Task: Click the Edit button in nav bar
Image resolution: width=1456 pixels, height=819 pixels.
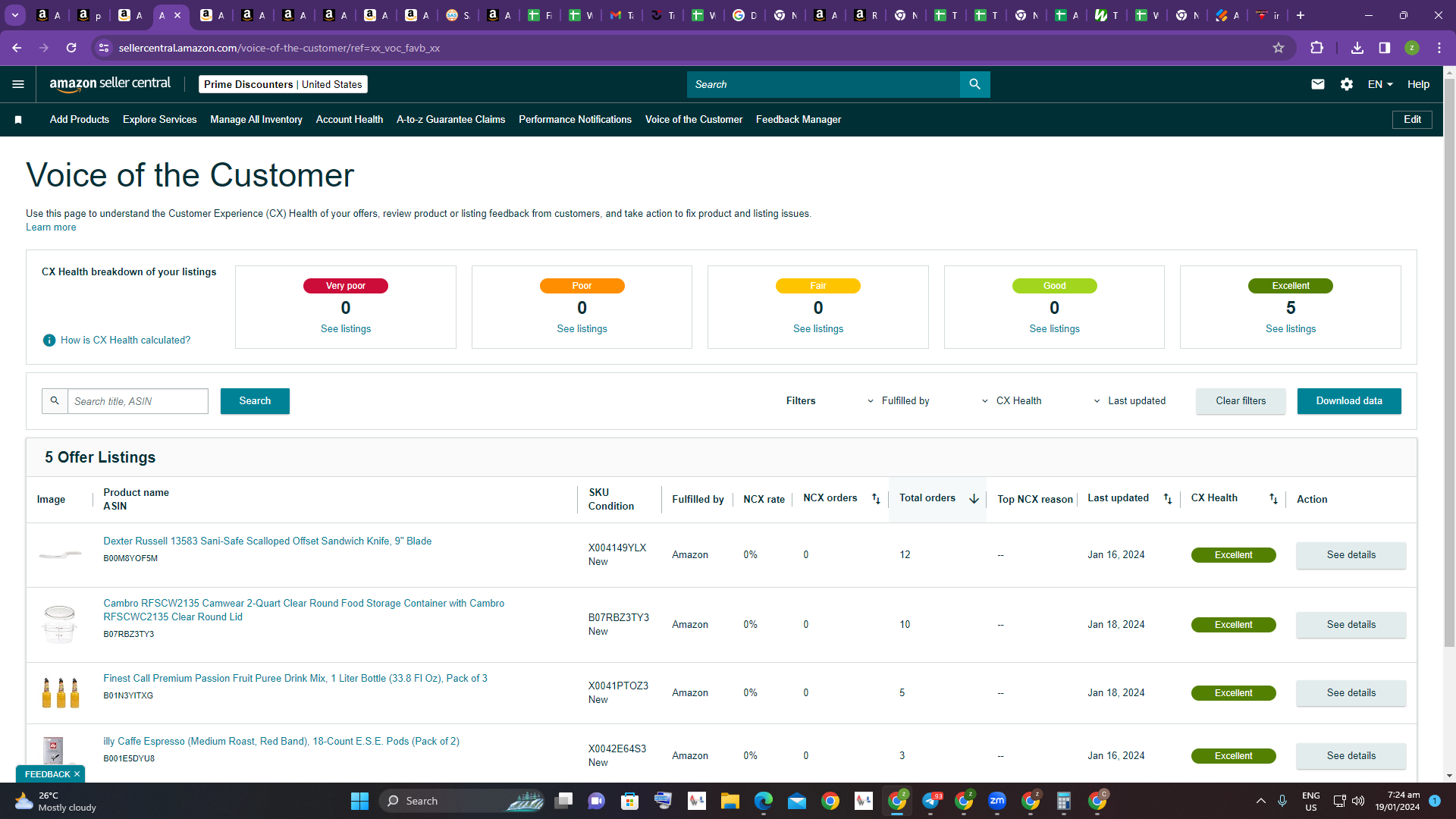Action: [1412, 120]
